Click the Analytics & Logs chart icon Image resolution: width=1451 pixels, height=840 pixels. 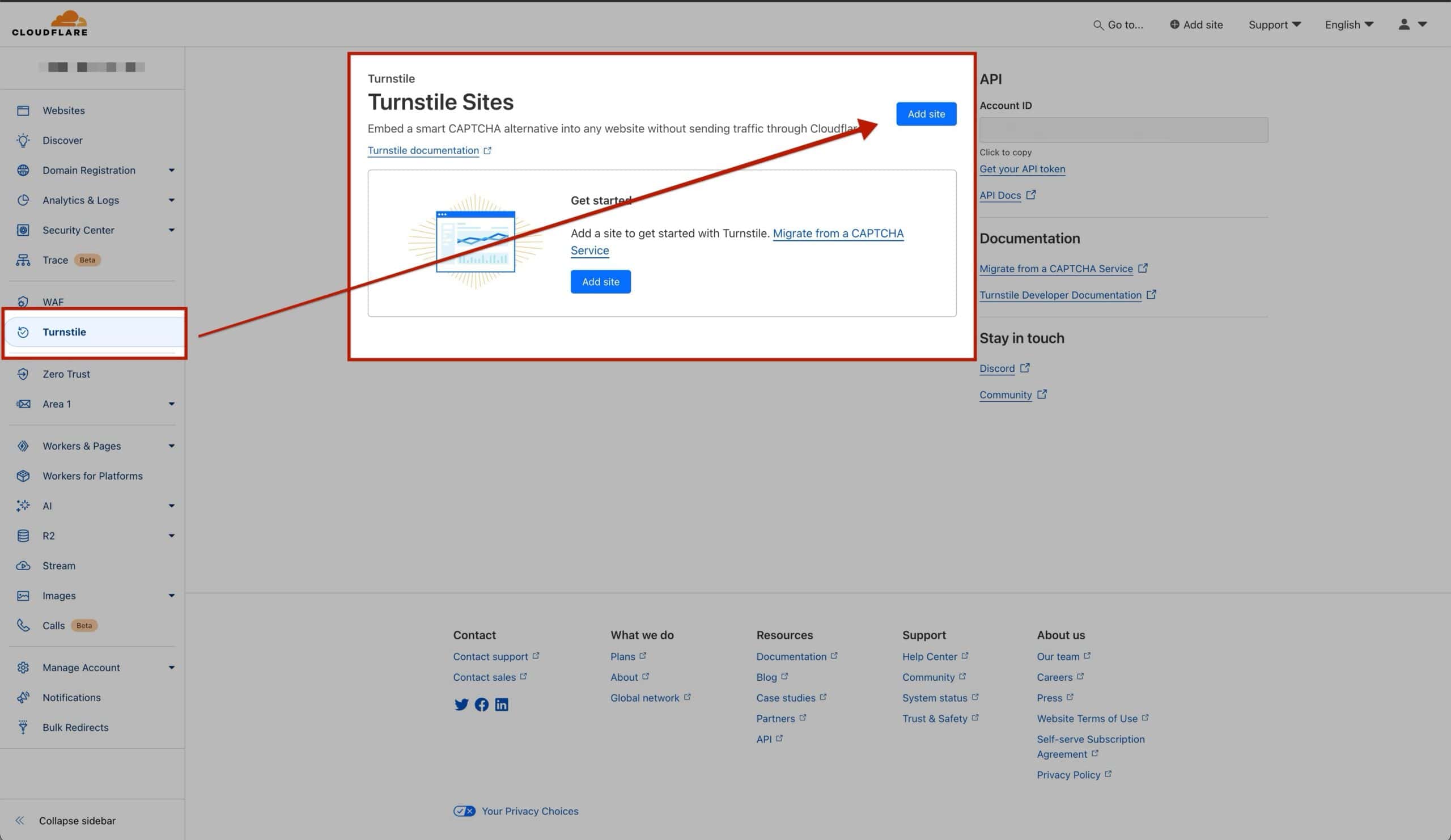click(23, 200)
